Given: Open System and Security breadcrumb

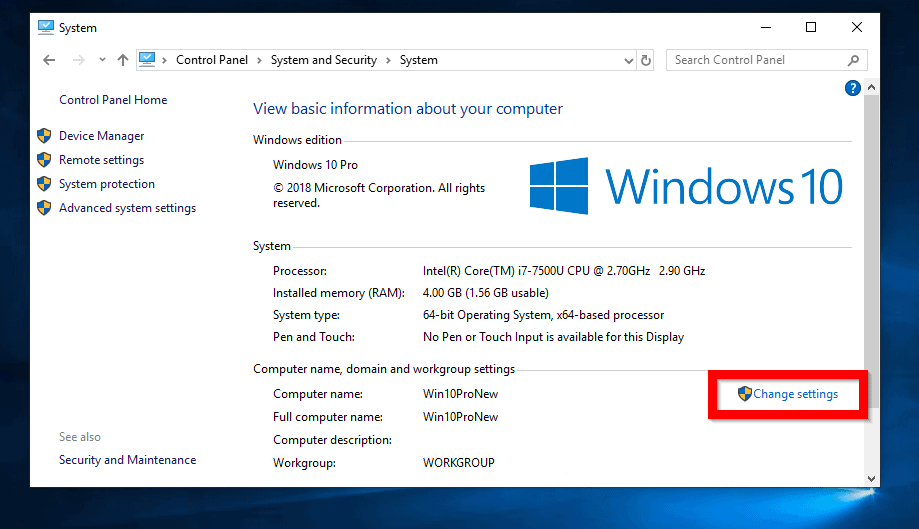Looking at the screenshot, I should pos(324,60).
